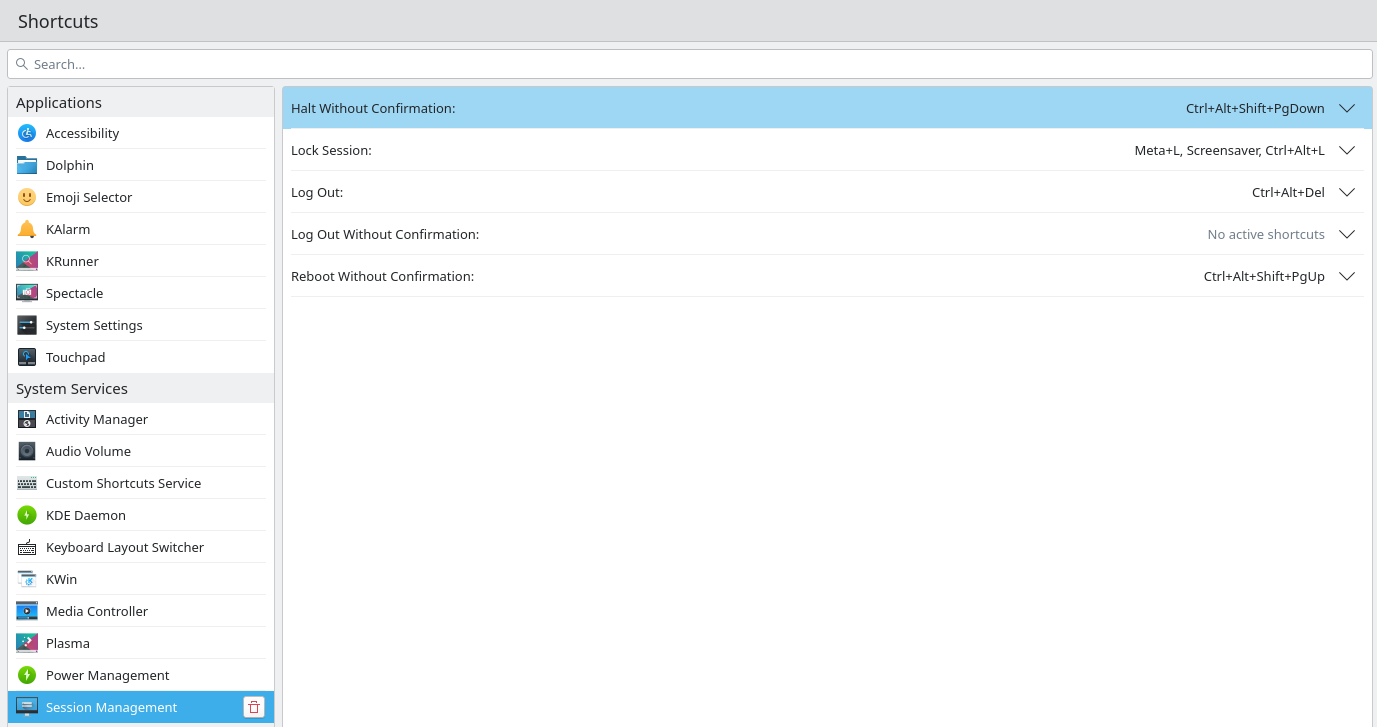Open the Power Management lightning icon entry

coord(27,675)
